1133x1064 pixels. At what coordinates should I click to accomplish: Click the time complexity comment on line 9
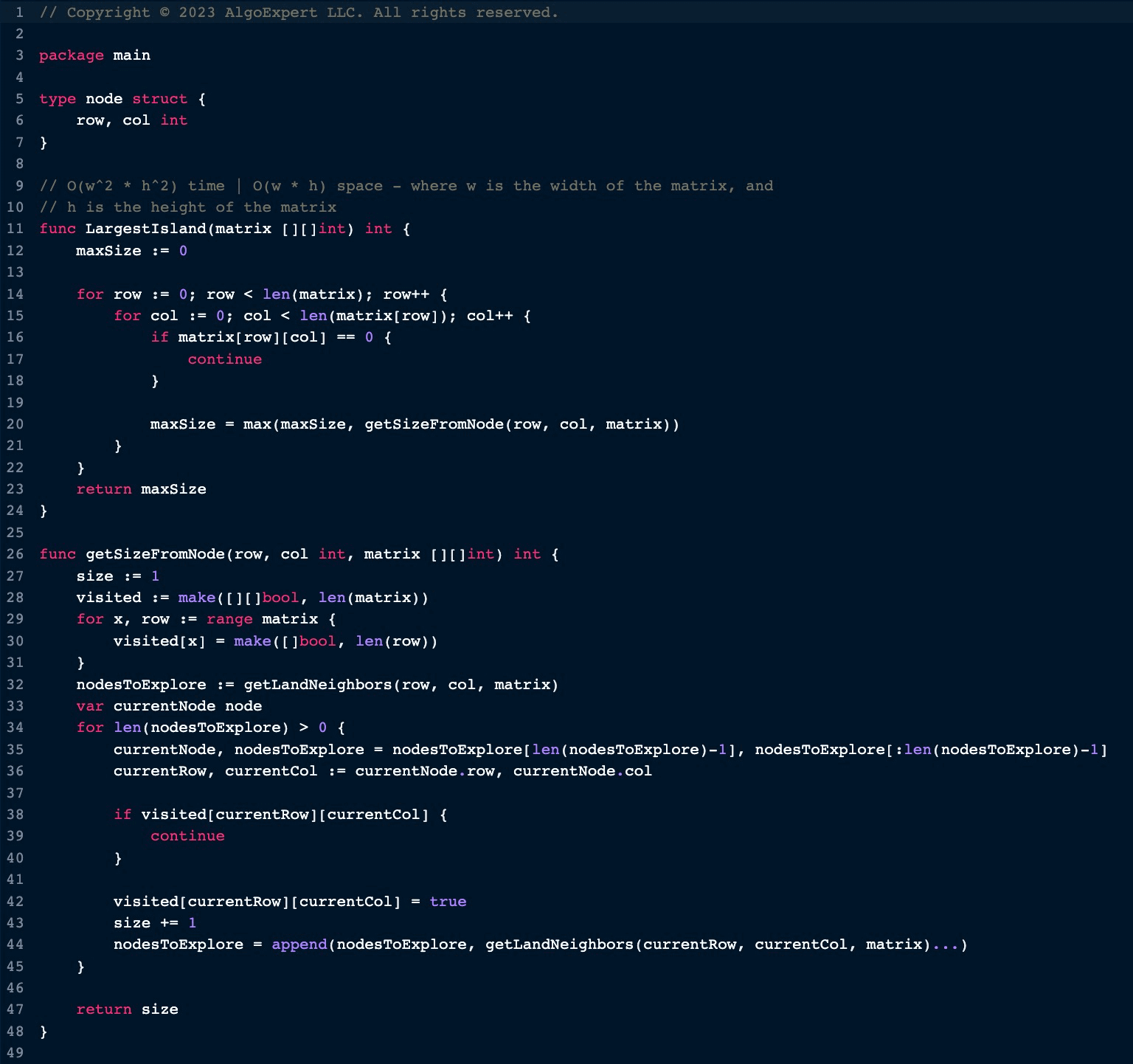pos(406,186)
